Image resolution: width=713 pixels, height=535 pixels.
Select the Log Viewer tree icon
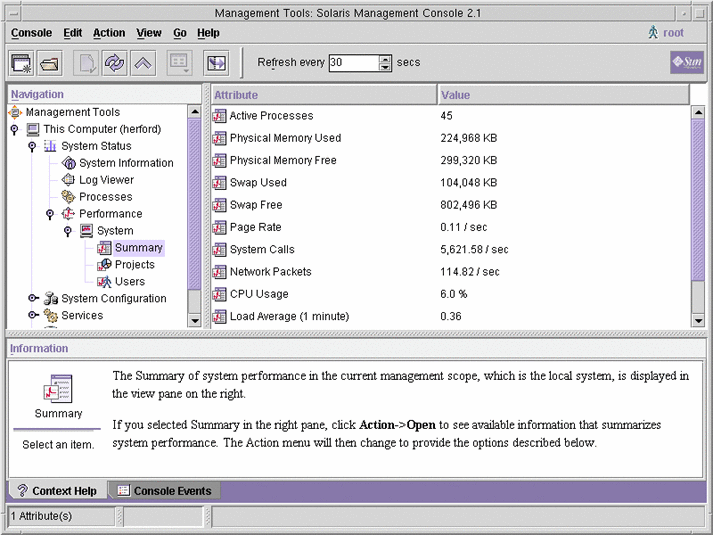point(69,180)
